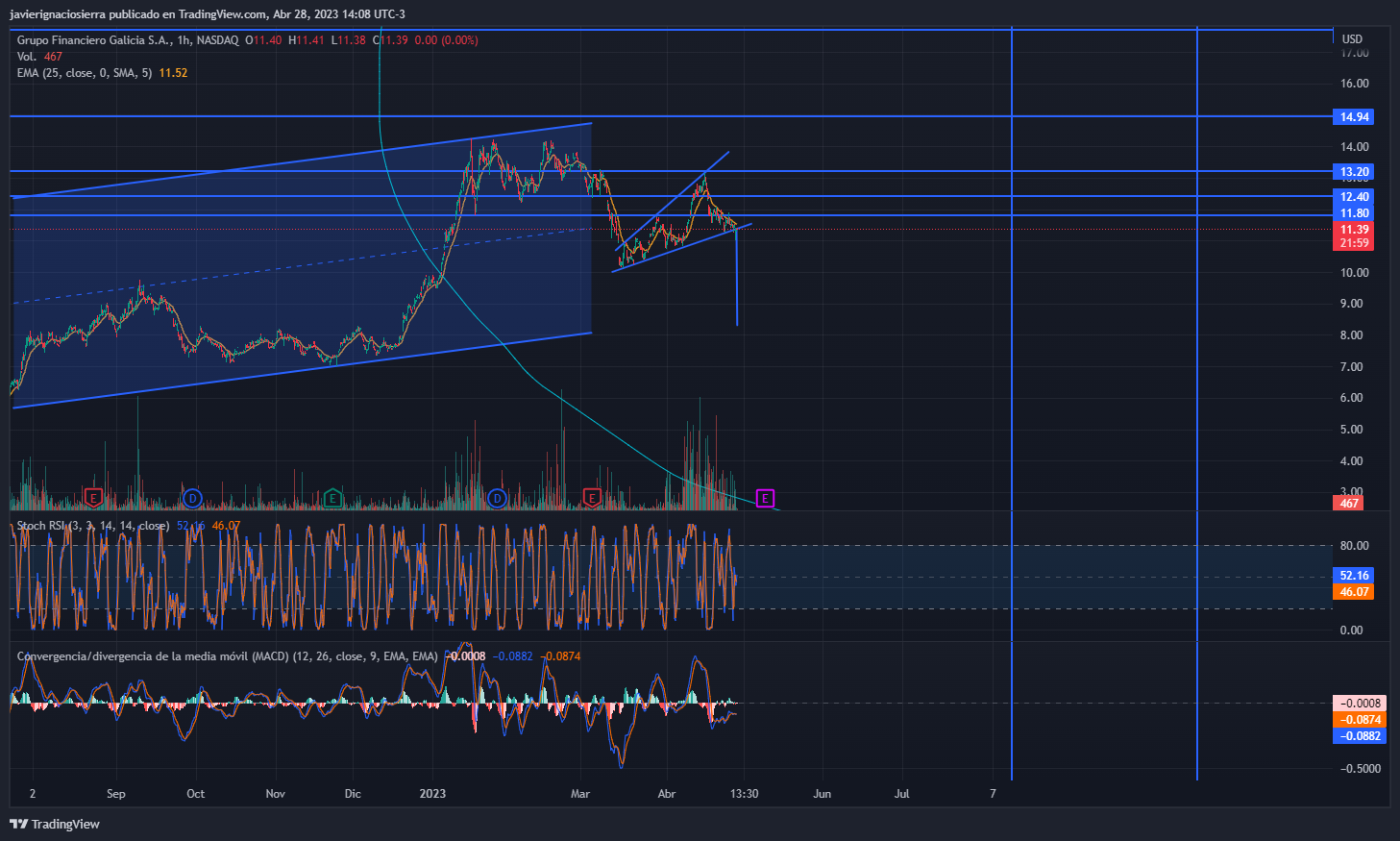Click the blue 52.16 Stoch RSI value label
Screen dimensions: 1400x841
pyautogui.click(x=1354, y=576)
